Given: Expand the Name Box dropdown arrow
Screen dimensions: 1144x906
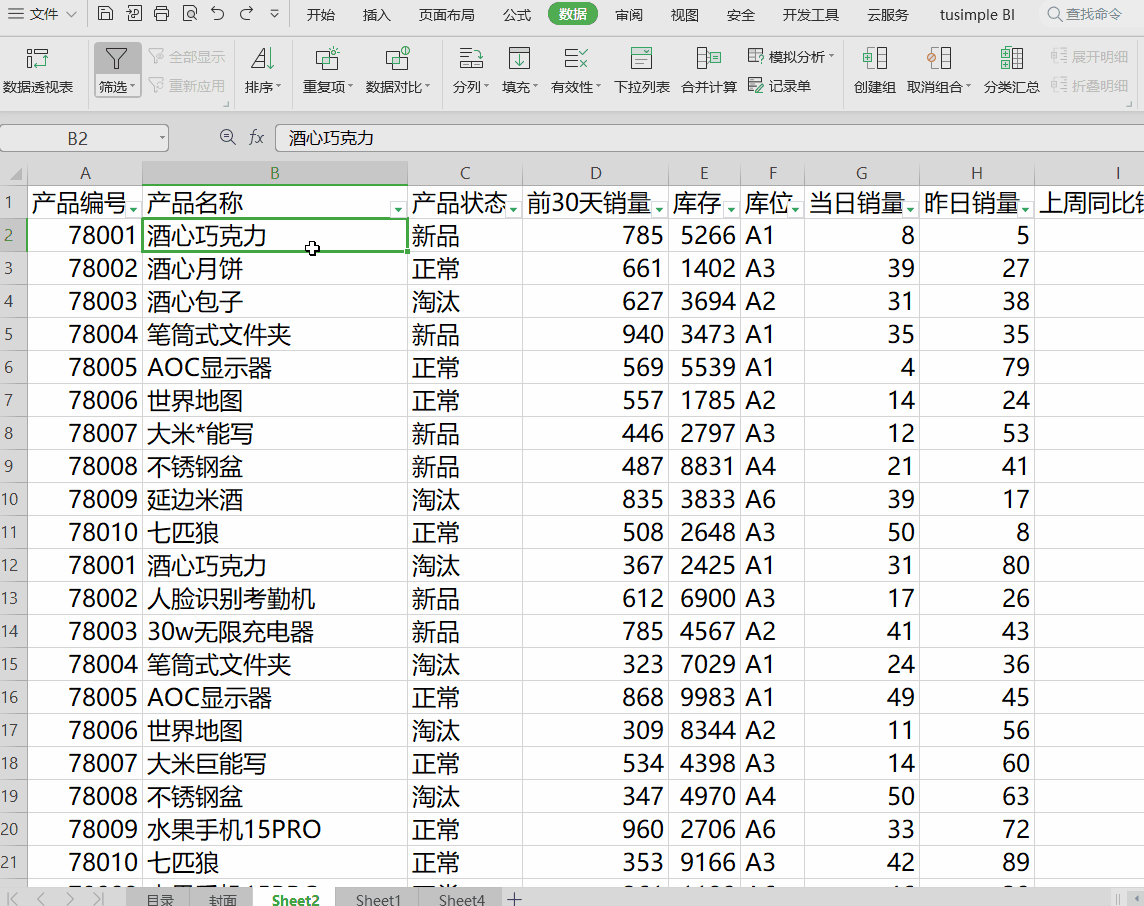Looking at the screenshot, I should point(162,138).
